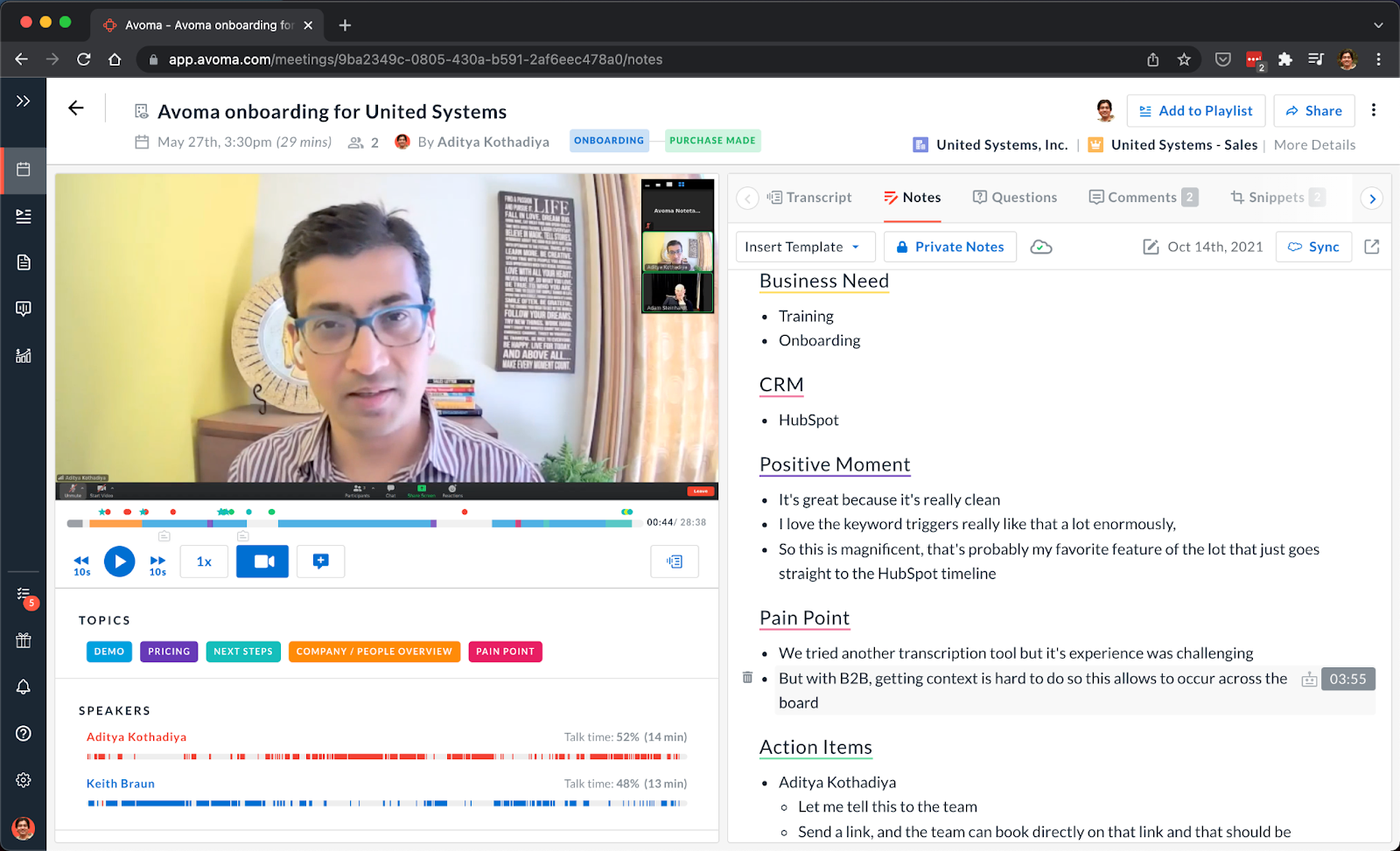The image size is (1400, 851).
Task: Select the DEMO topic tag
Action: point(109,652)
